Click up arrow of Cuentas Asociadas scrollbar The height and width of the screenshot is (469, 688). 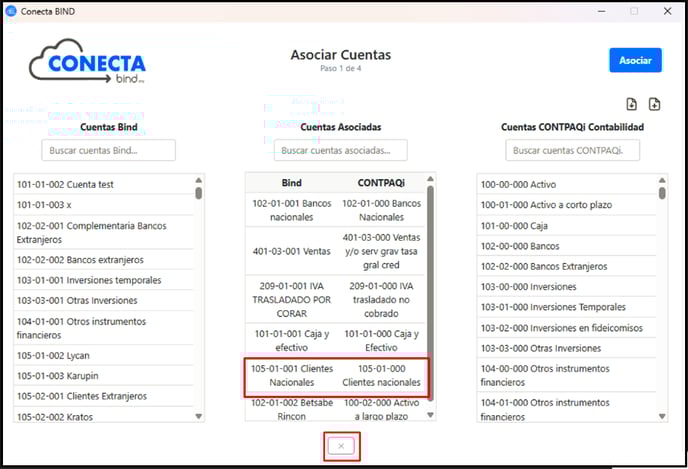pos(430,179)
